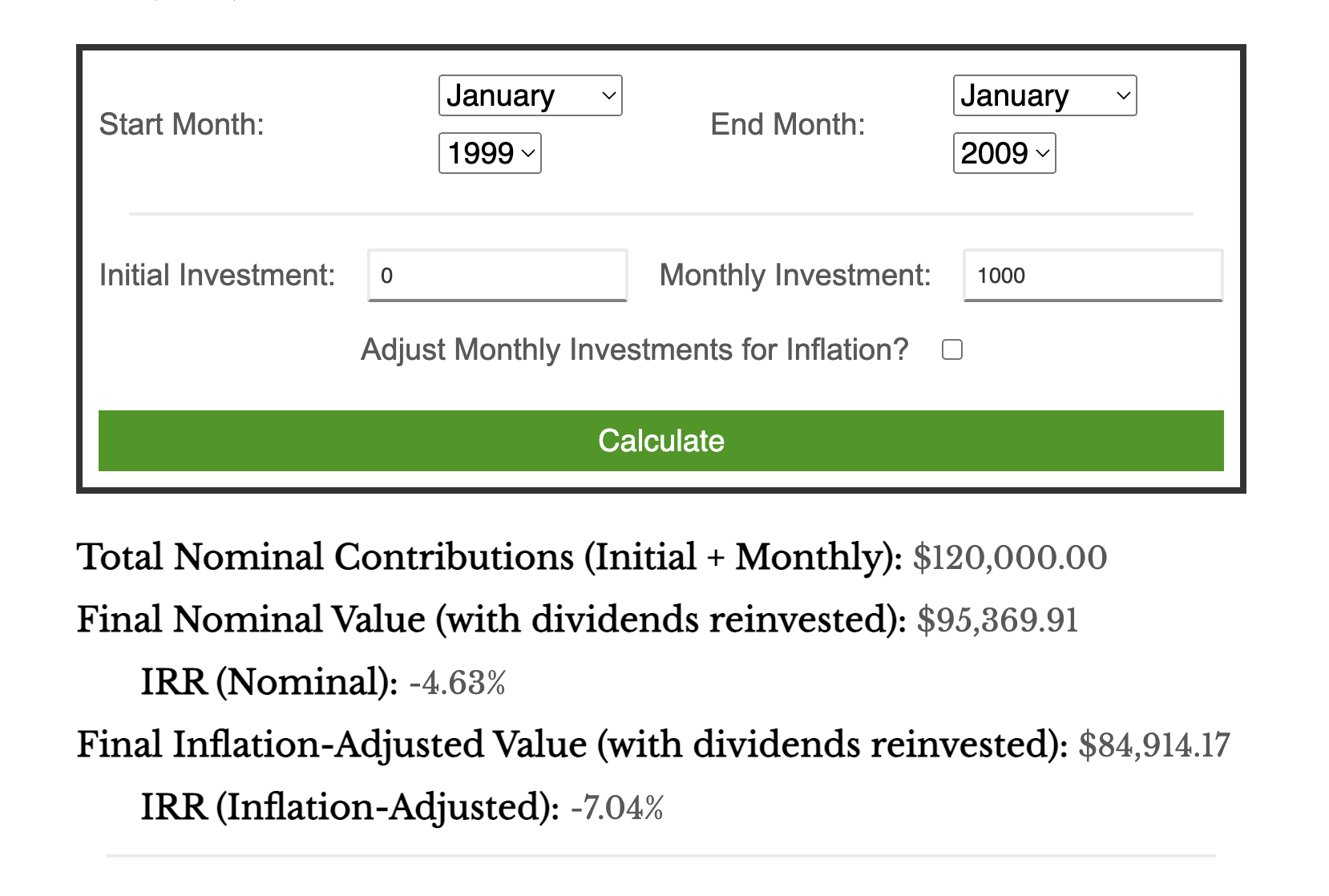
Task: Click the $95,369.91 final nominal value
Action: tap(998, 620)
